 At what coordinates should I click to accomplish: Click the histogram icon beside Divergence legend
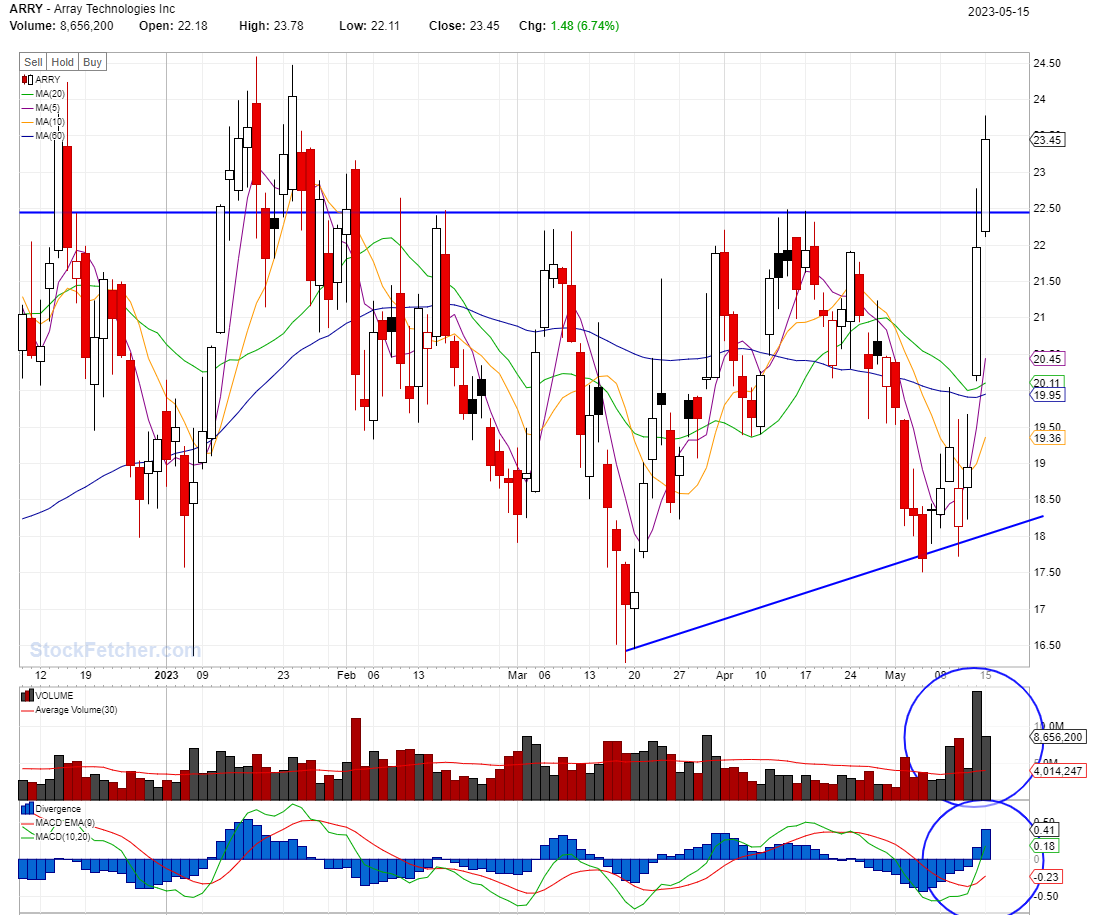[x=27, y=808]
